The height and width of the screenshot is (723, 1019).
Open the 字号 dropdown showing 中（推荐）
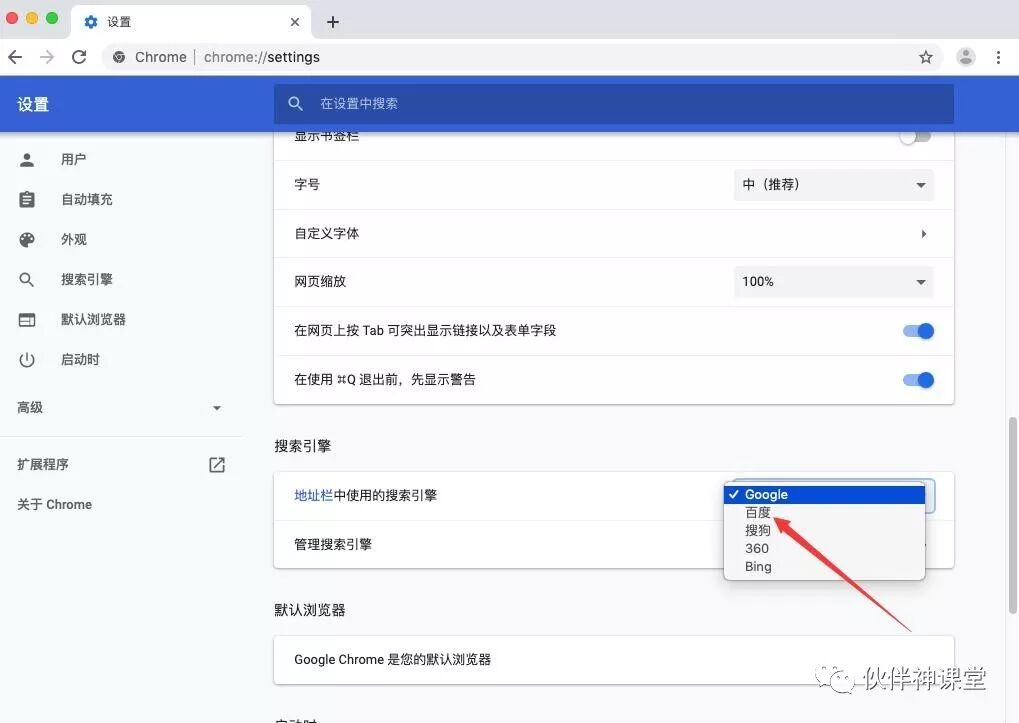(x=834, y=185)
